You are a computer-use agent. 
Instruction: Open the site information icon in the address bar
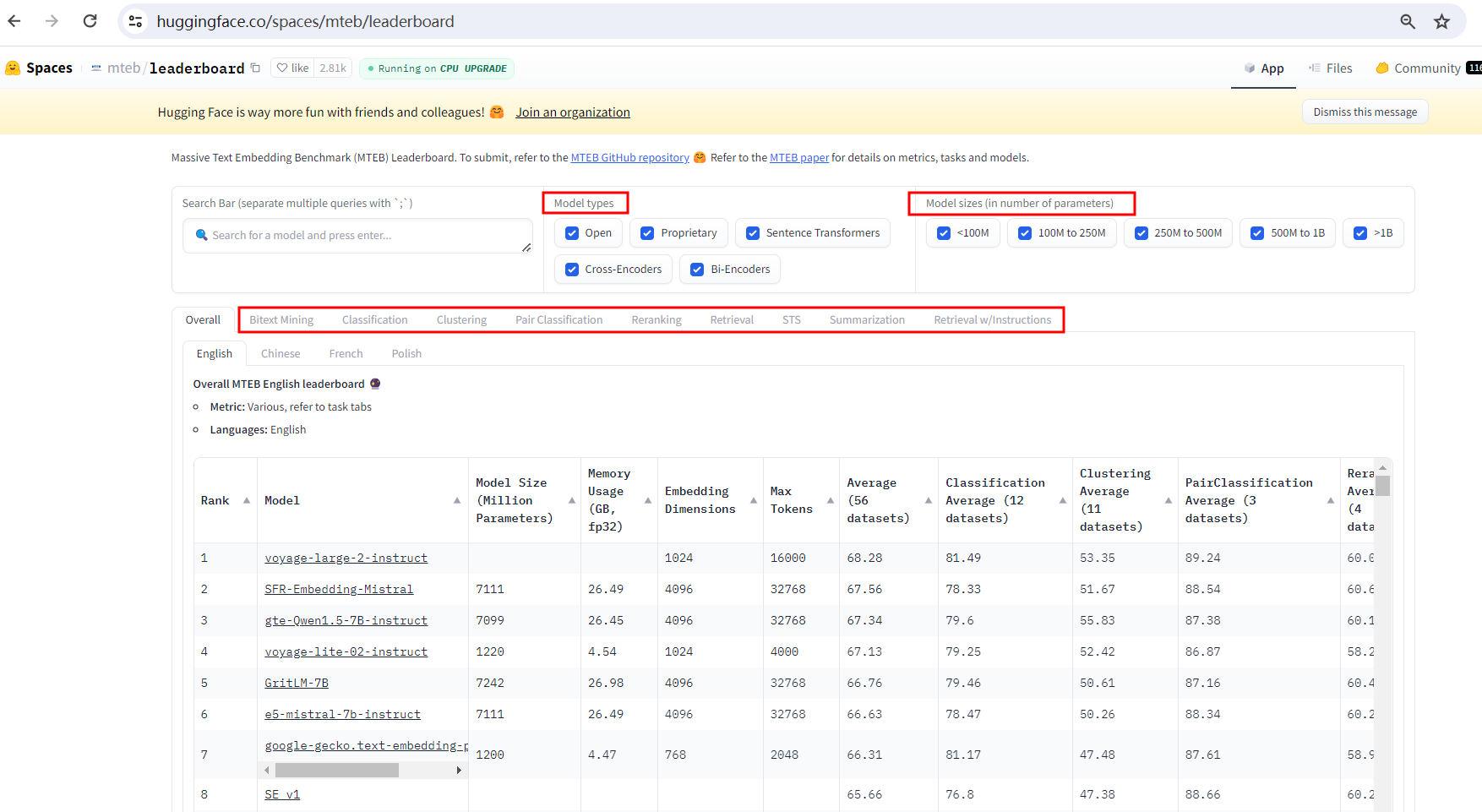click(135, 21)
